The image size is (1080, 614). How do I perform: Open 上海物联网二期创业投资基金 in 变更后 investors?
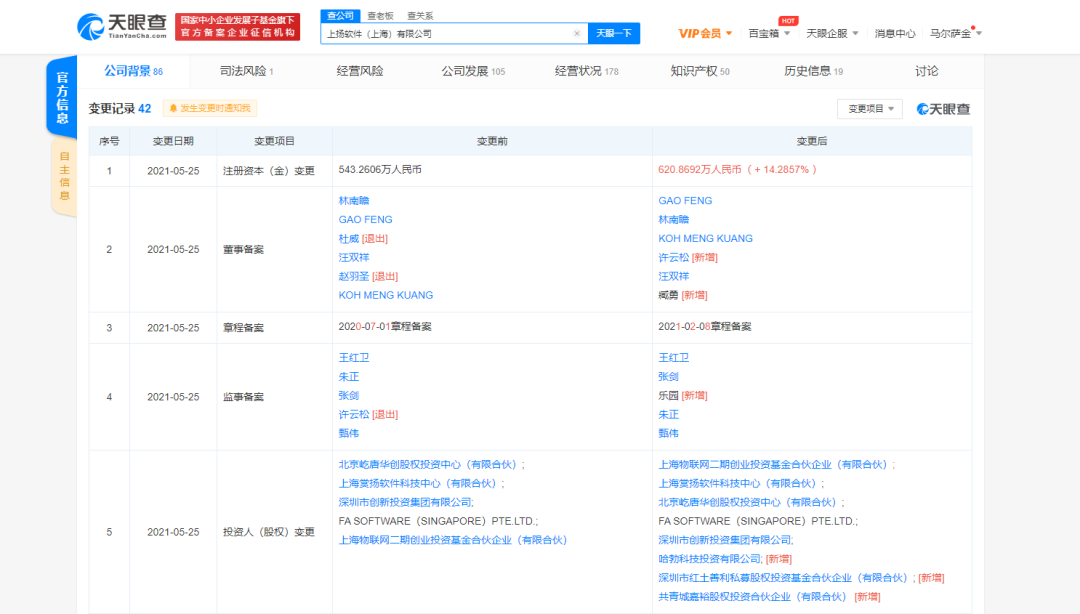(773, 464)
